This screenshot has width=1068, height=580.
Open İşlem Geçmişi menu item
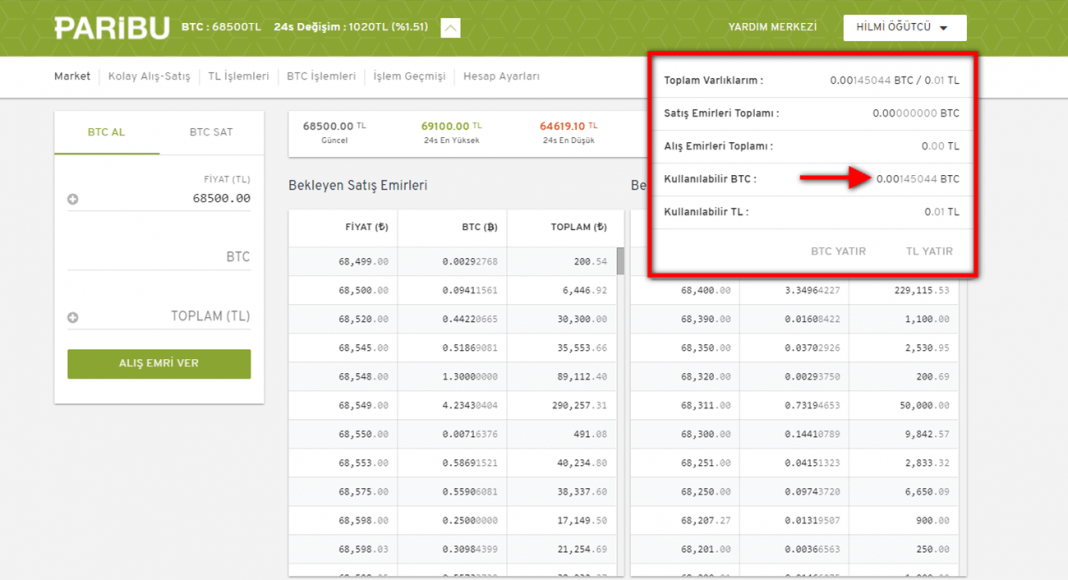[409, 76]
